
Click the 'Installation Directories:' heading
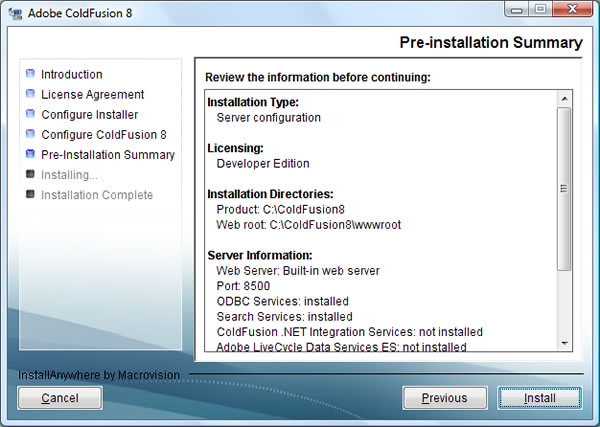[270, 194]
